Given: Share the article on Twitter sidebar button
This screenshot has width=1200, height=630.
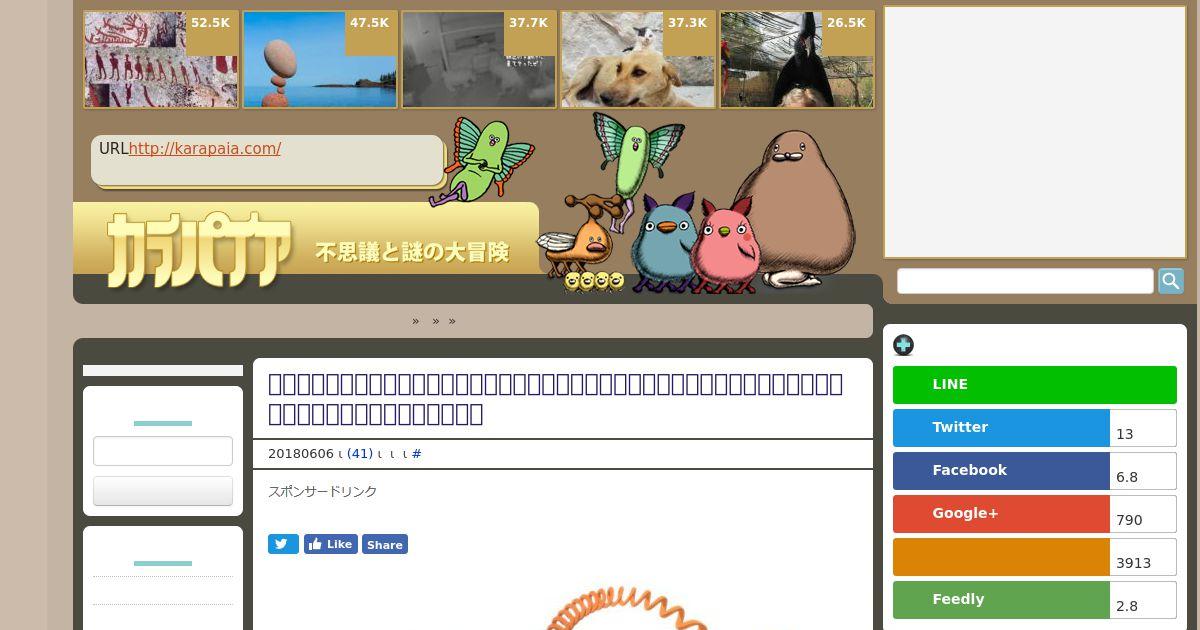Looking at the screenshot, I should (1001, 428).
